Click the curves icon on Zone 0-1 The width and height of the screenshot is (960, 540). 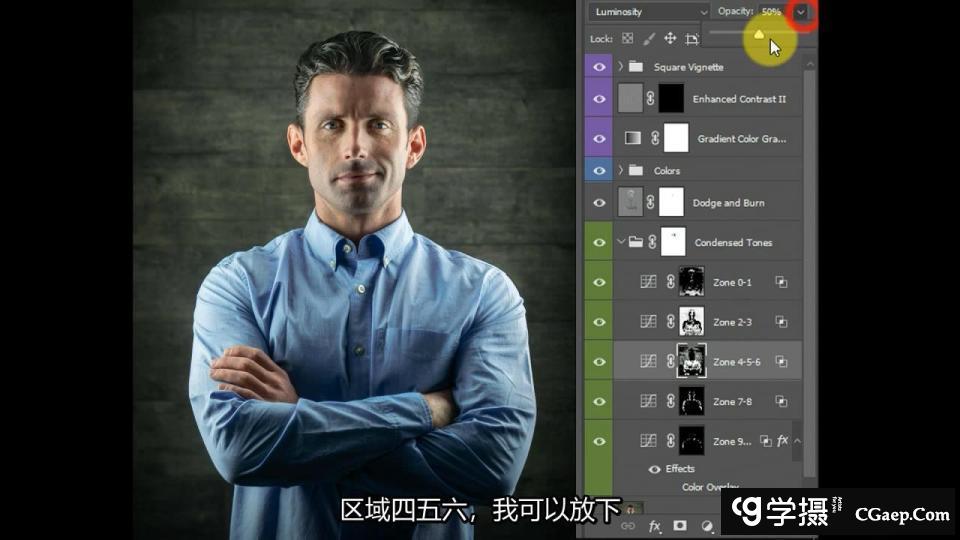pos(648,283)
